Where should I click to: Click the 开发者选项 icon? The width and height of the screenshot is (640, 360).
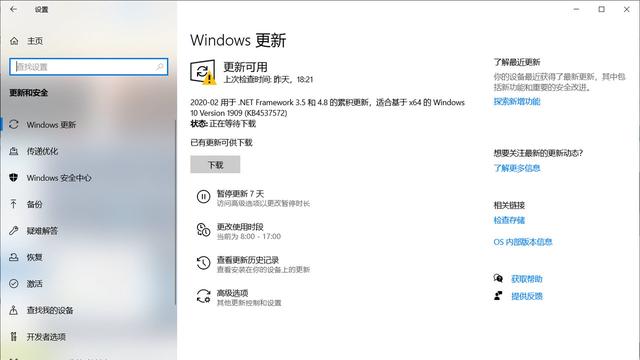13,337
